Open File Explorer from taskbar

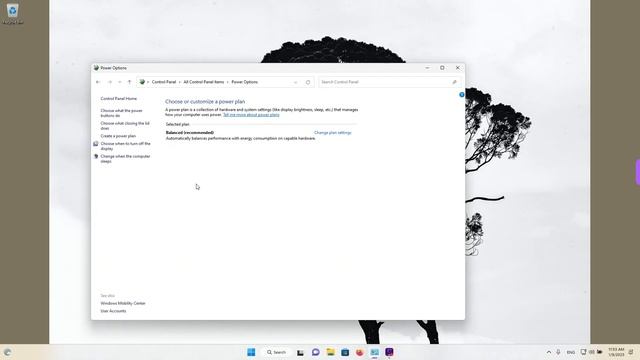(x=330, y=352)
